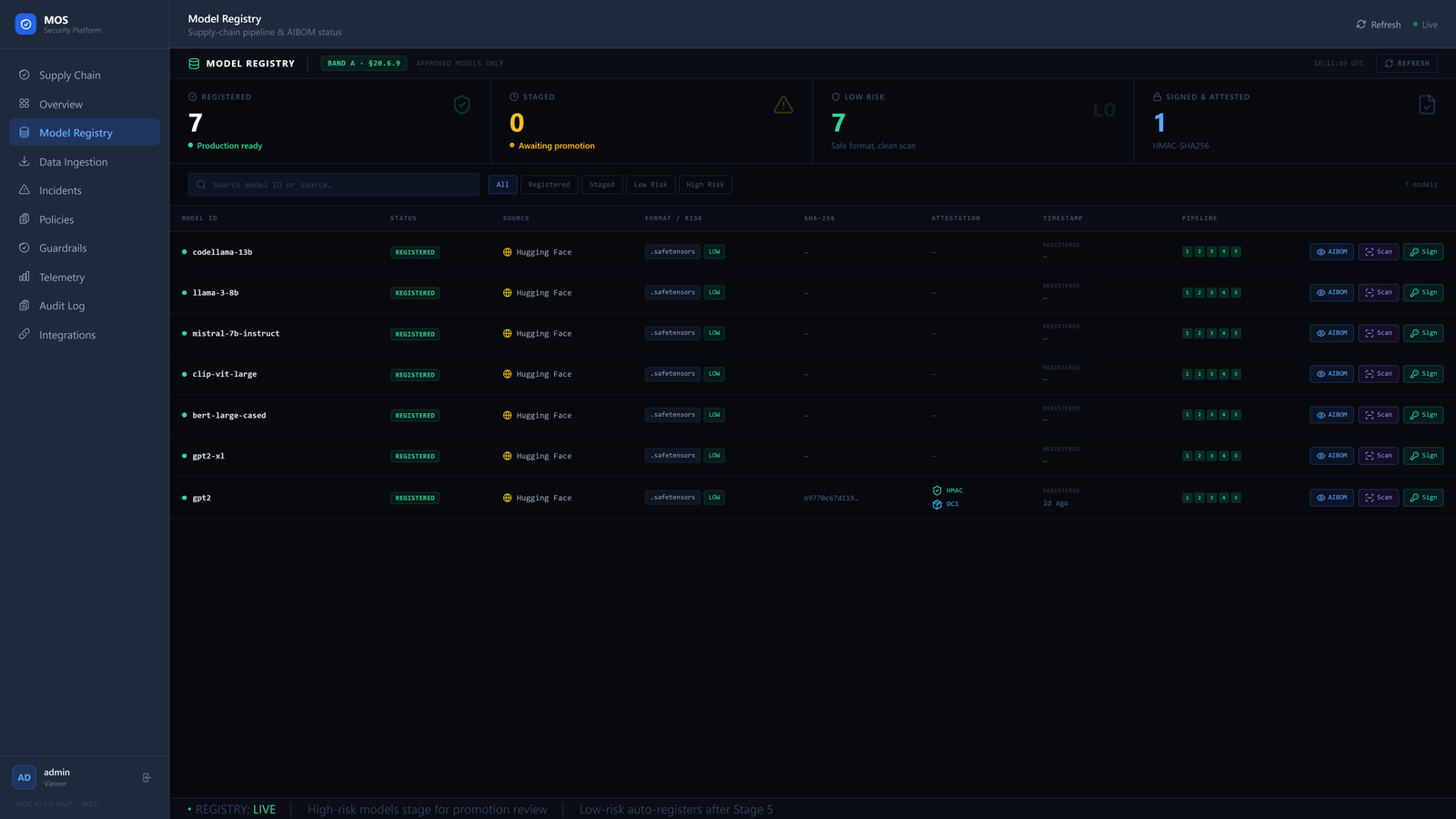Click the Overview grid icon
This screenshot has height=819, width=1456.
click(25, 104)
